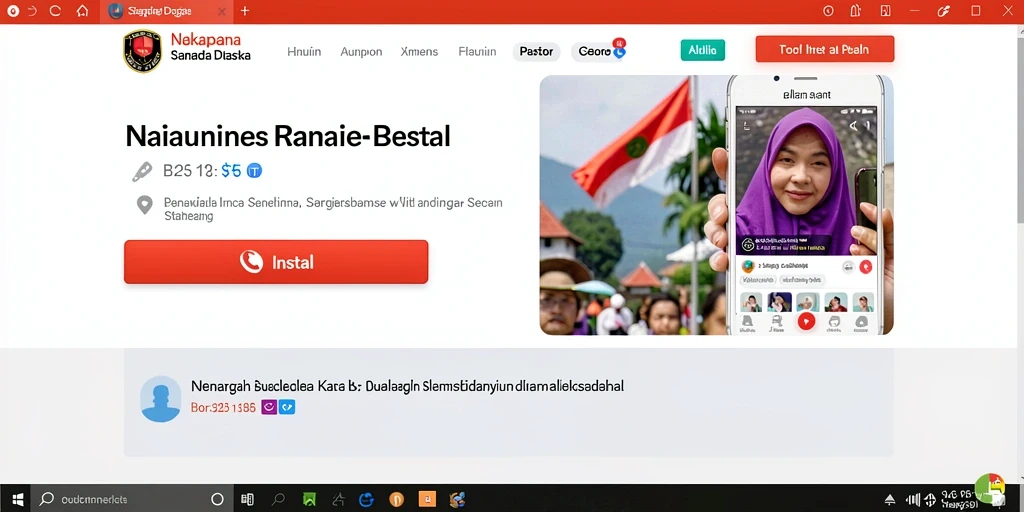Screen dimensions: 1024x512
Task: Open the Flauiin menu item
Action: 477,52
